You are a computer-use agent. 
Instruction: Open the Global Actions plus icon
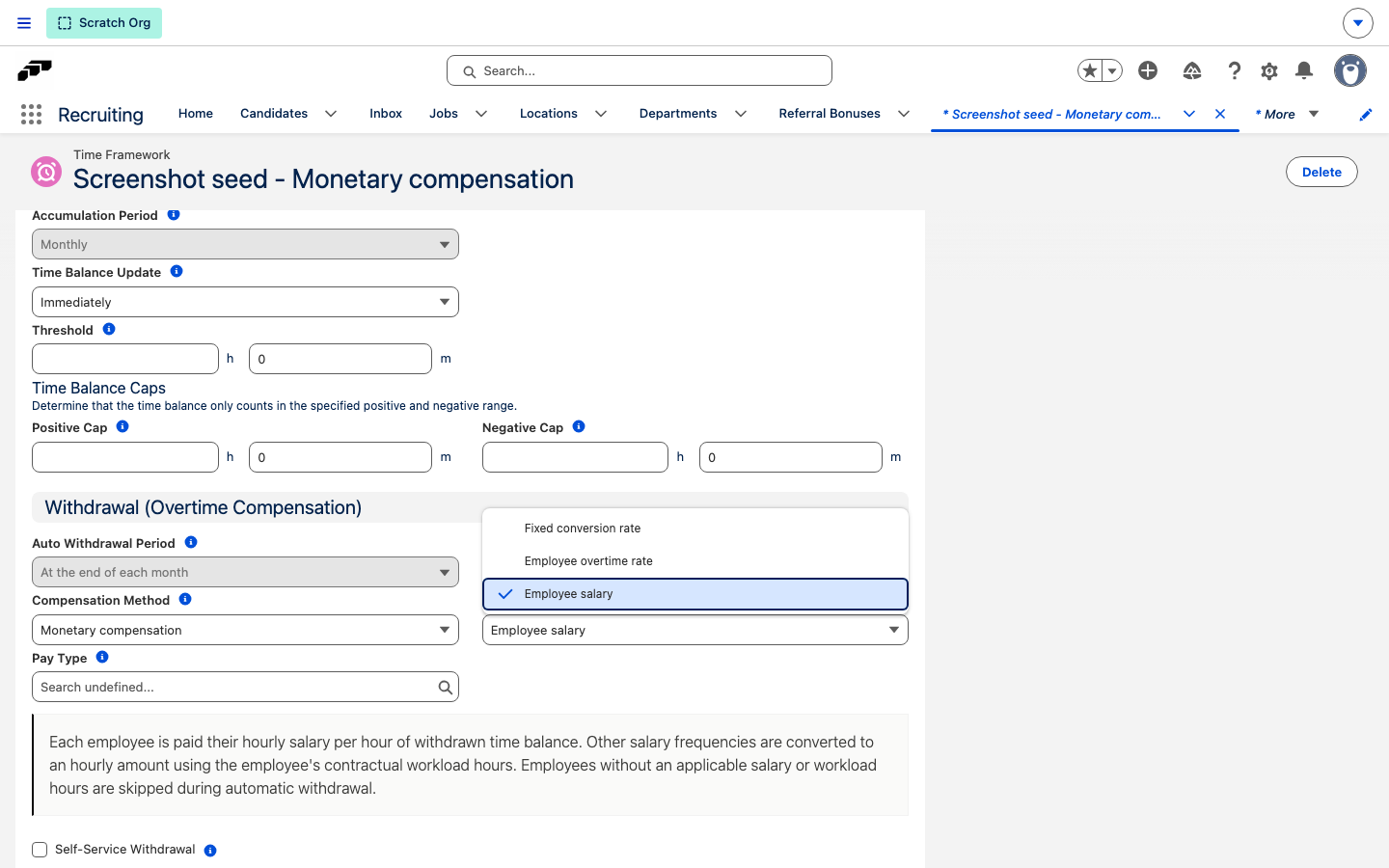coord(1148,70)
